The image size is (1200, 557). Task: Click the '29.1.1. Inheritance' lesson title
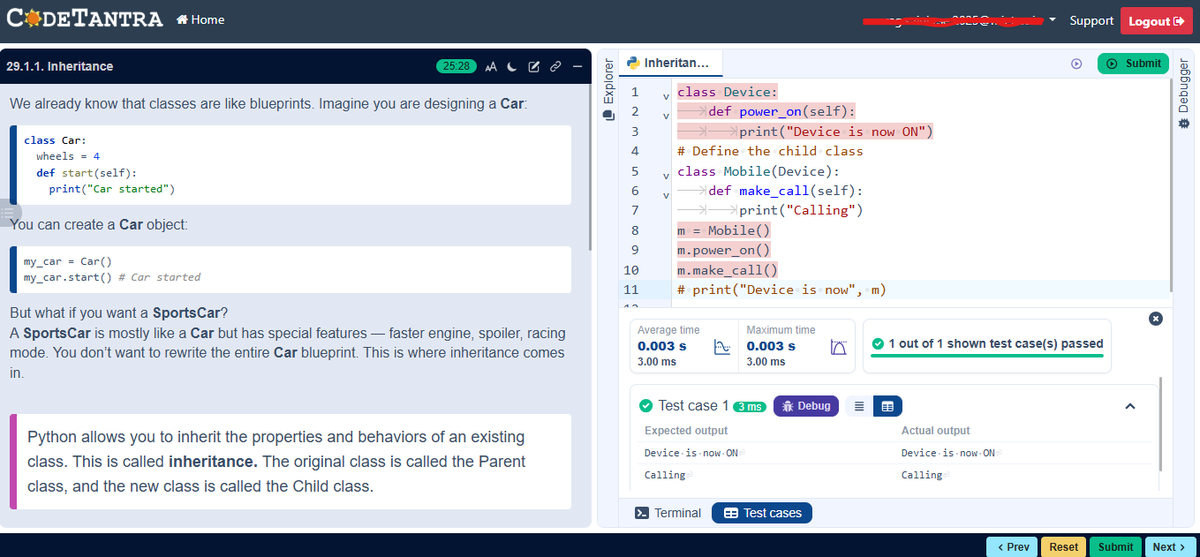(x=59, y=66)
